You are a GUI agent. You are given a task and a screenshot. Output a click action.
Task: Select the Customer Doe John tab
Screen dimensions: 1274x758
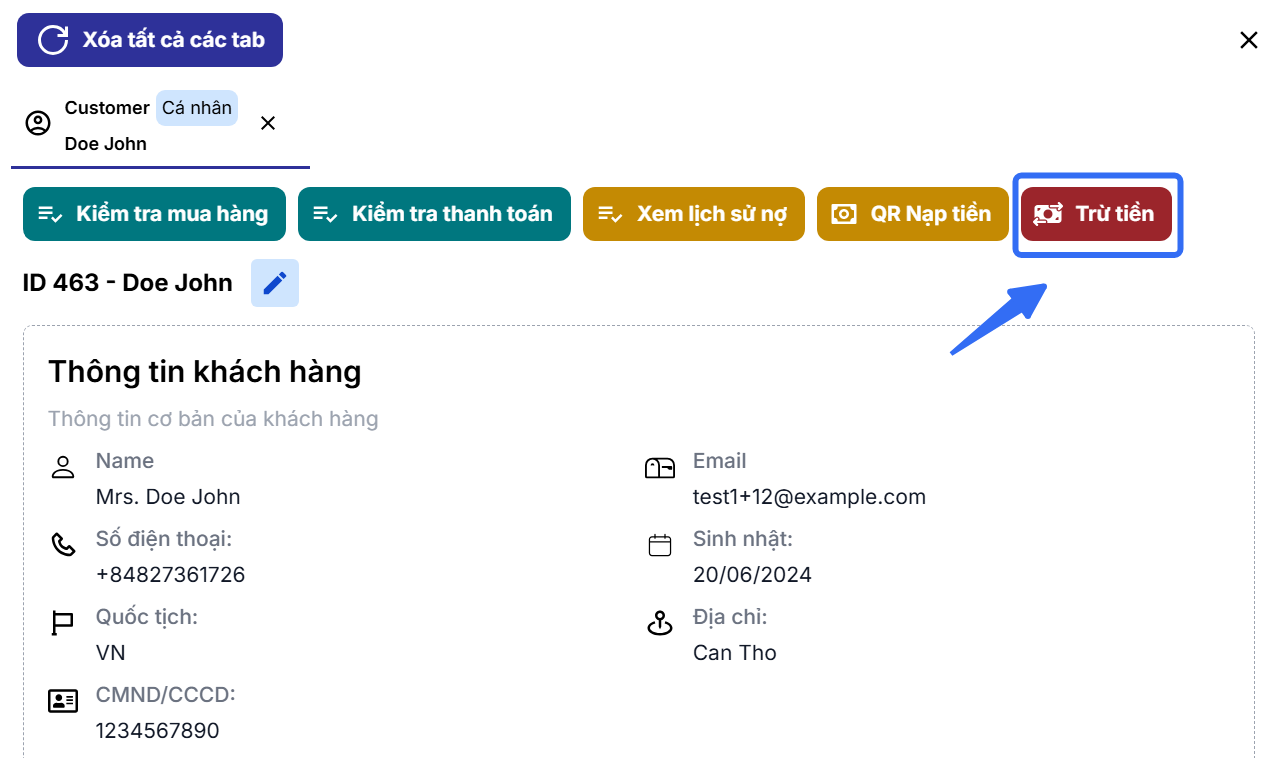[160, 125]
